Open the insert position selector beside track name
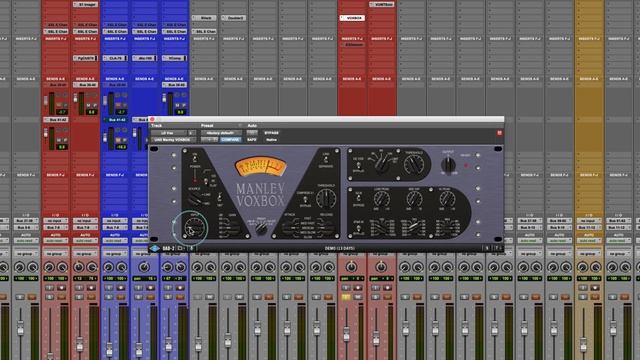This screenshot has height=360, width=640. (x=191, y=133)
